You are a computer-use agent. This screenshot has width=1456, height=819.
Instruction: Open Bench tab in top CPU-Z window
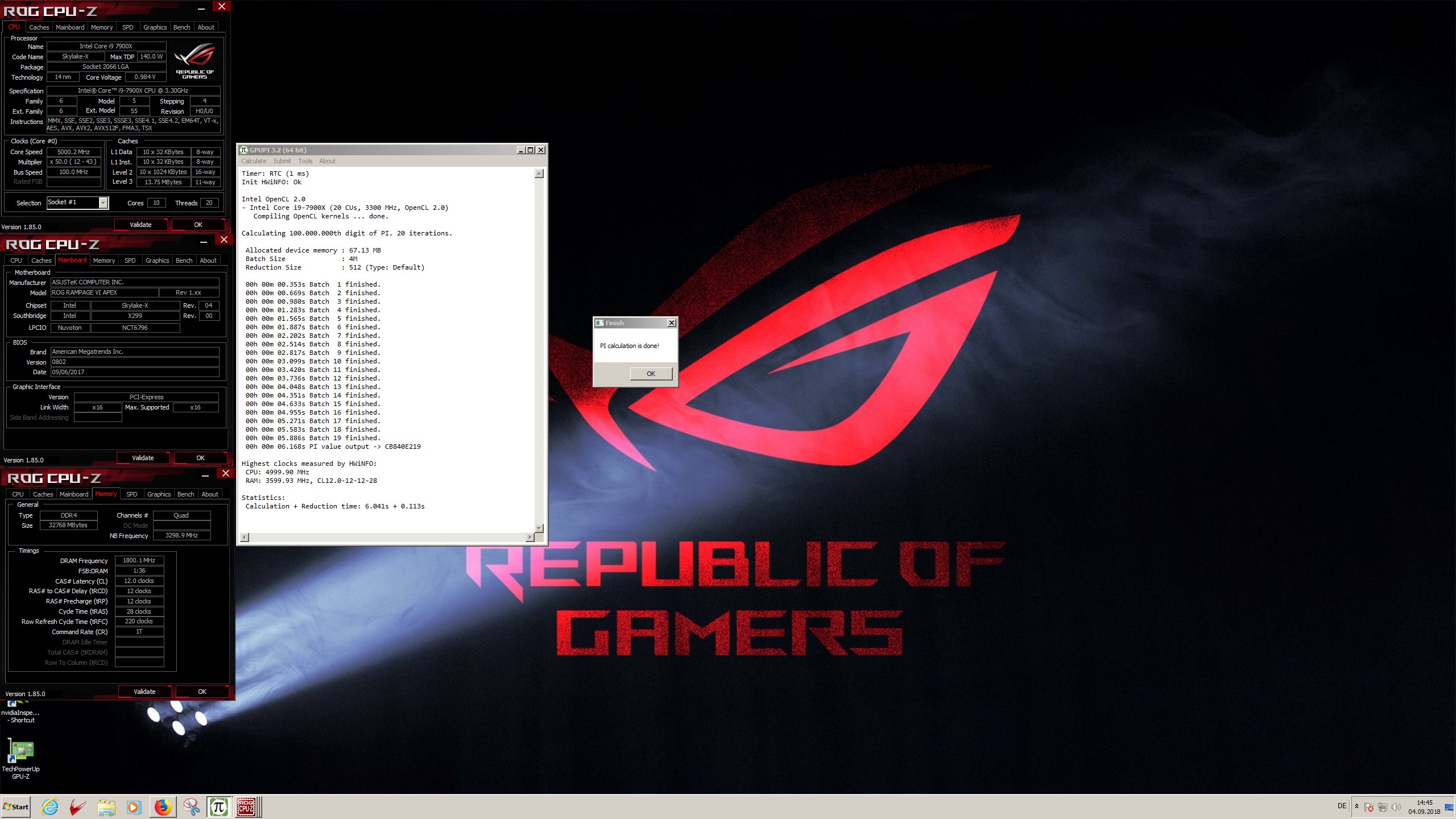pyautogui.click(x=182, y=27)
